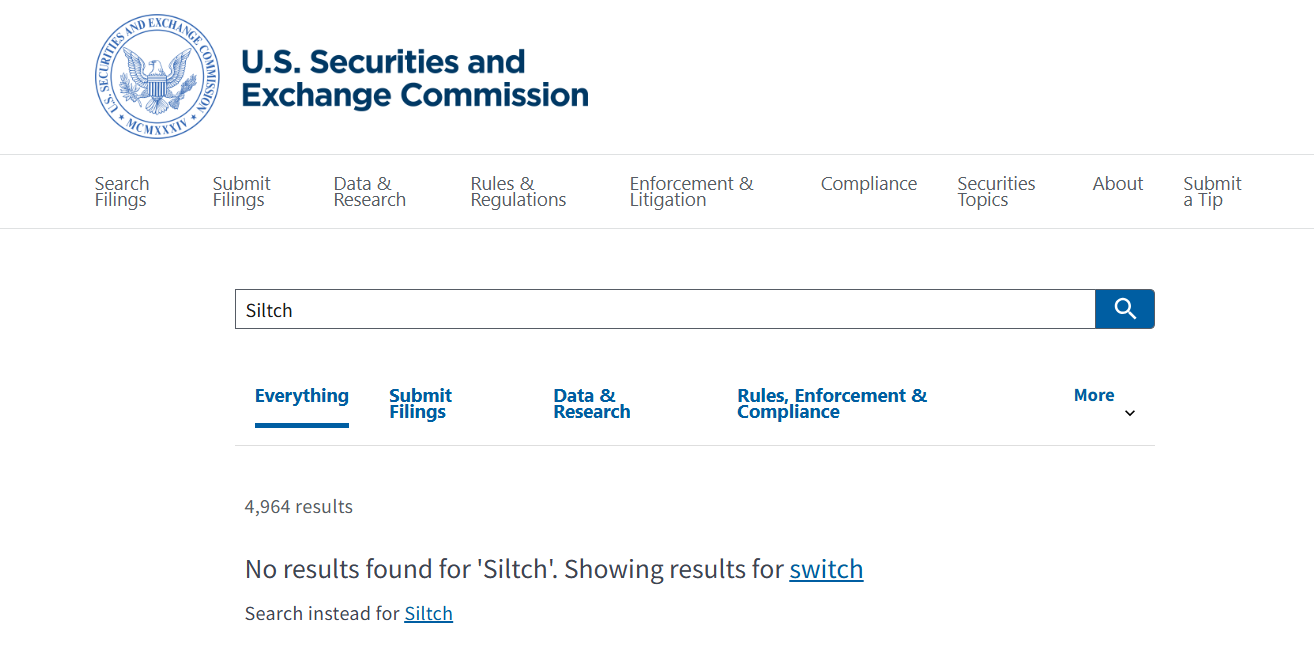Open the Data & Research navigation menu

[369, 192]
